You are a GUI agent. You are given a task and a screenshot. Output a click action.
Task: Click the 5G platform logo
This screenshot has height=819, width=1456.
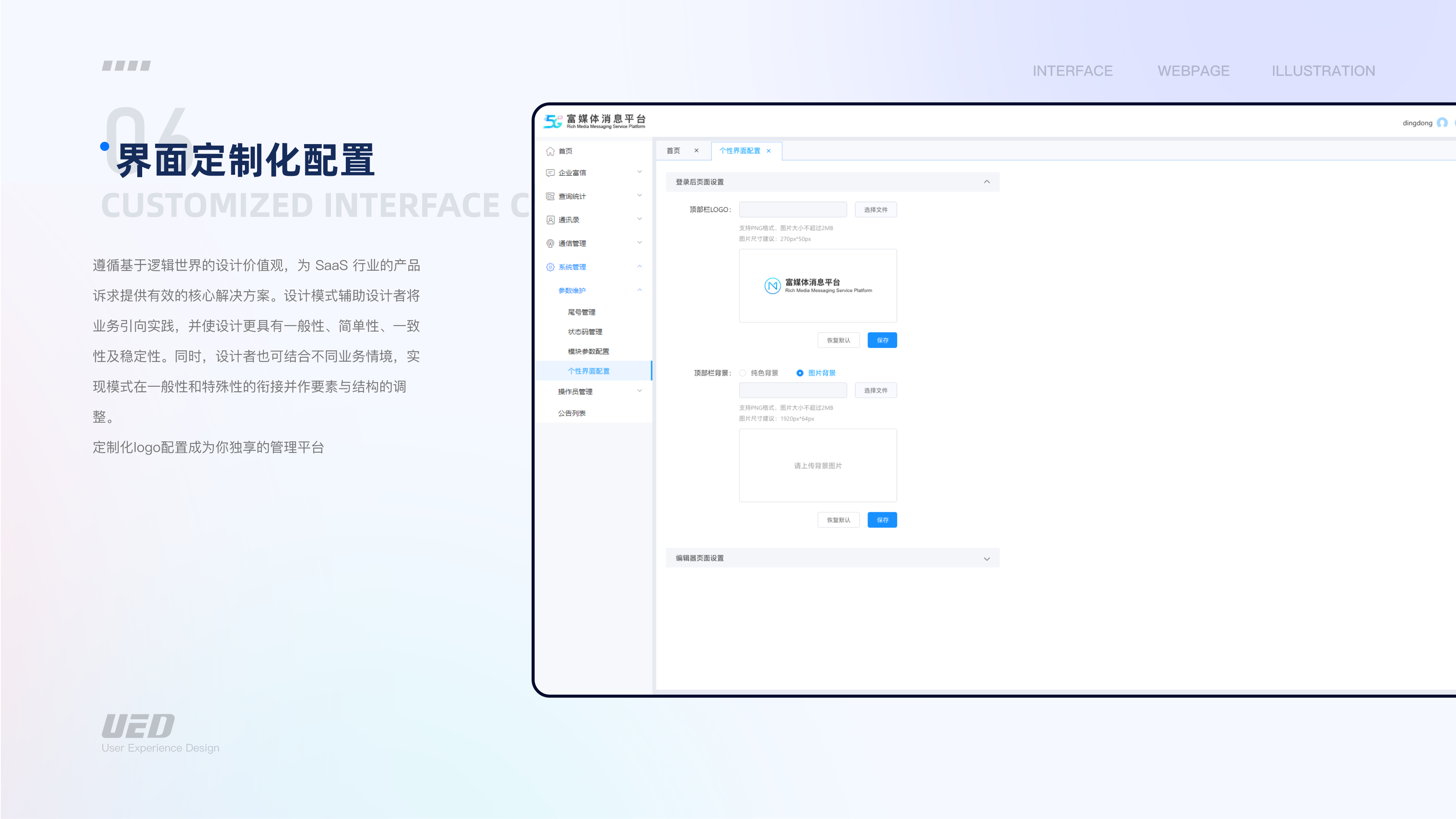tap(552, 121)
